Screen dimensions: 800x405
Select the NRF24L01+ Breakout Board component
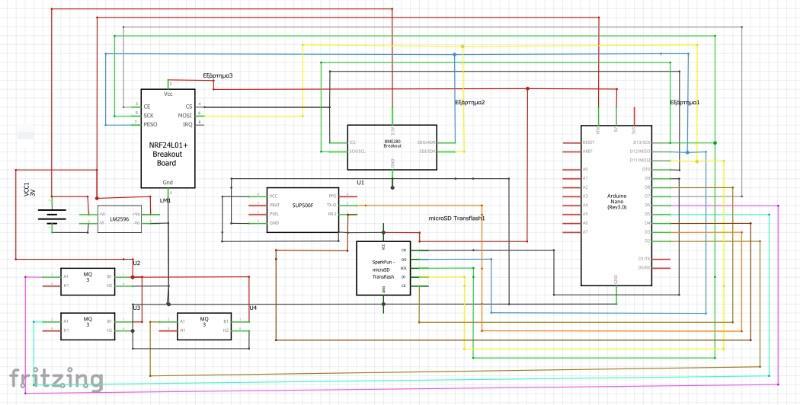[168, 139]
